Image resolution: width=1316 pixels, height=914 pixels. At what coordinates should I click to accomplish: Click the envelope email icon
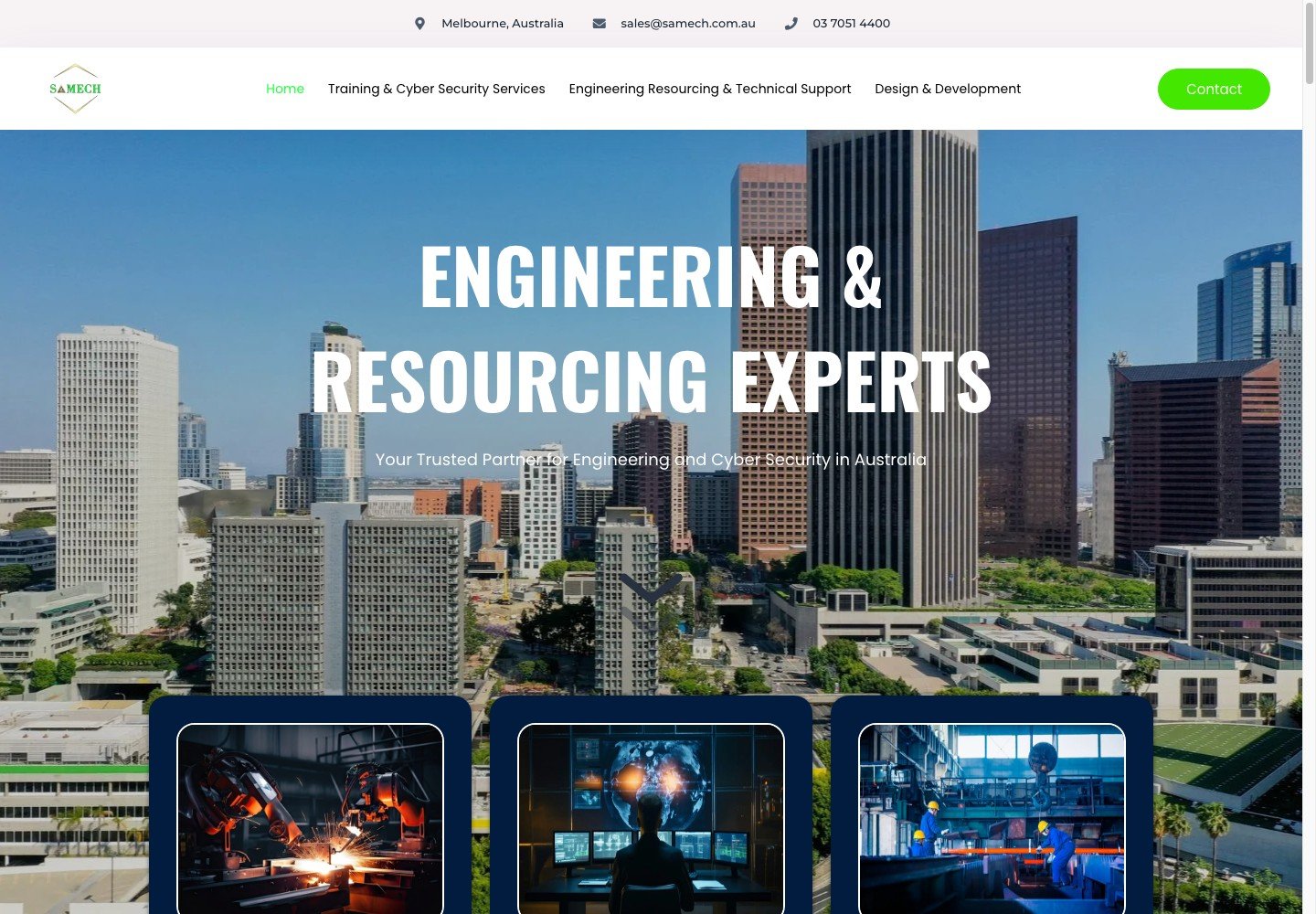click(x=599, y=24)
